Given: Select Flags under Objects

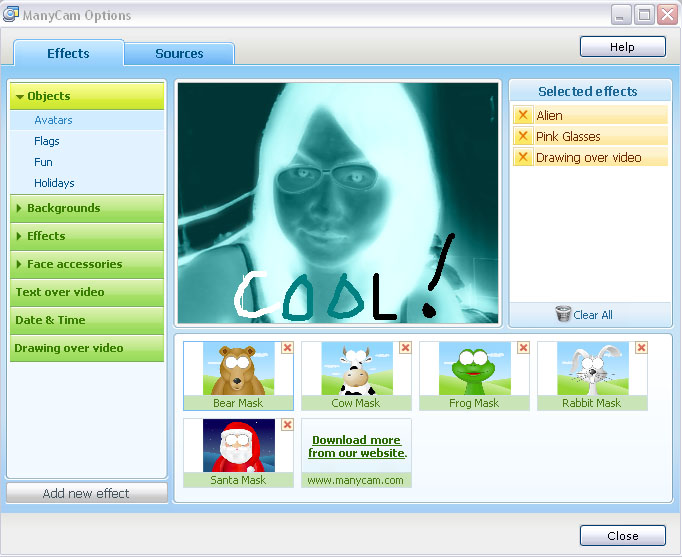Looking at the screenshot, I should pos(87,141).
